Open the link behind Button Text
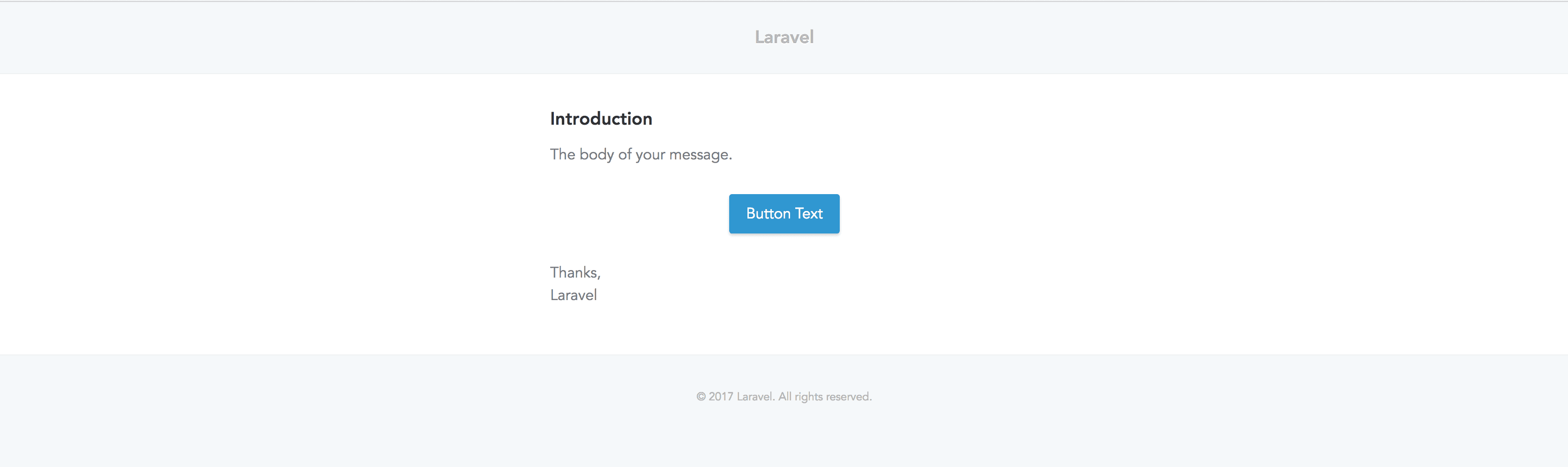This screenshot has width=1568, height=467. (784, 213)
